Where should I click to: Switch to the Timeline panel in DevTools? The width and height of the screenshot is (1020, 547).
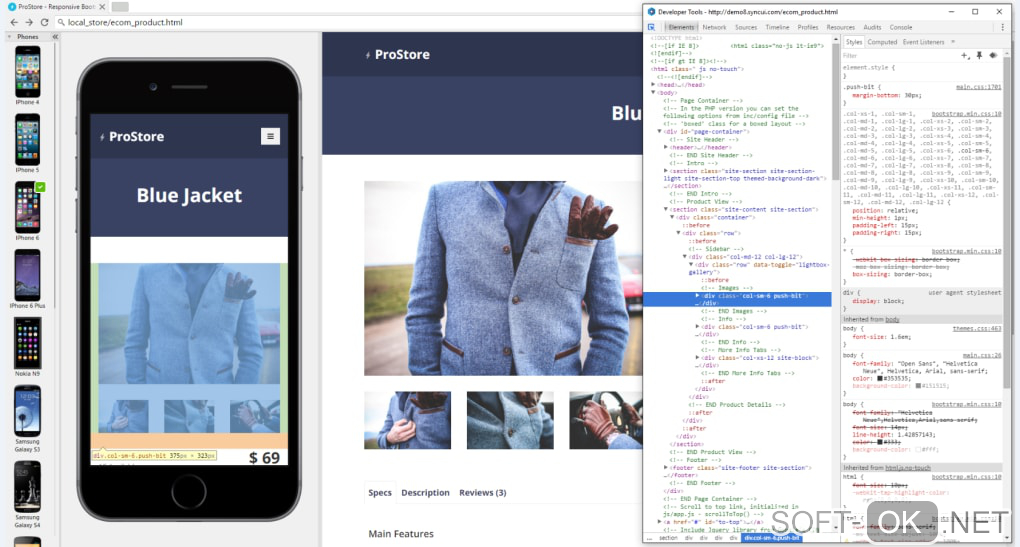coord(777,27)
